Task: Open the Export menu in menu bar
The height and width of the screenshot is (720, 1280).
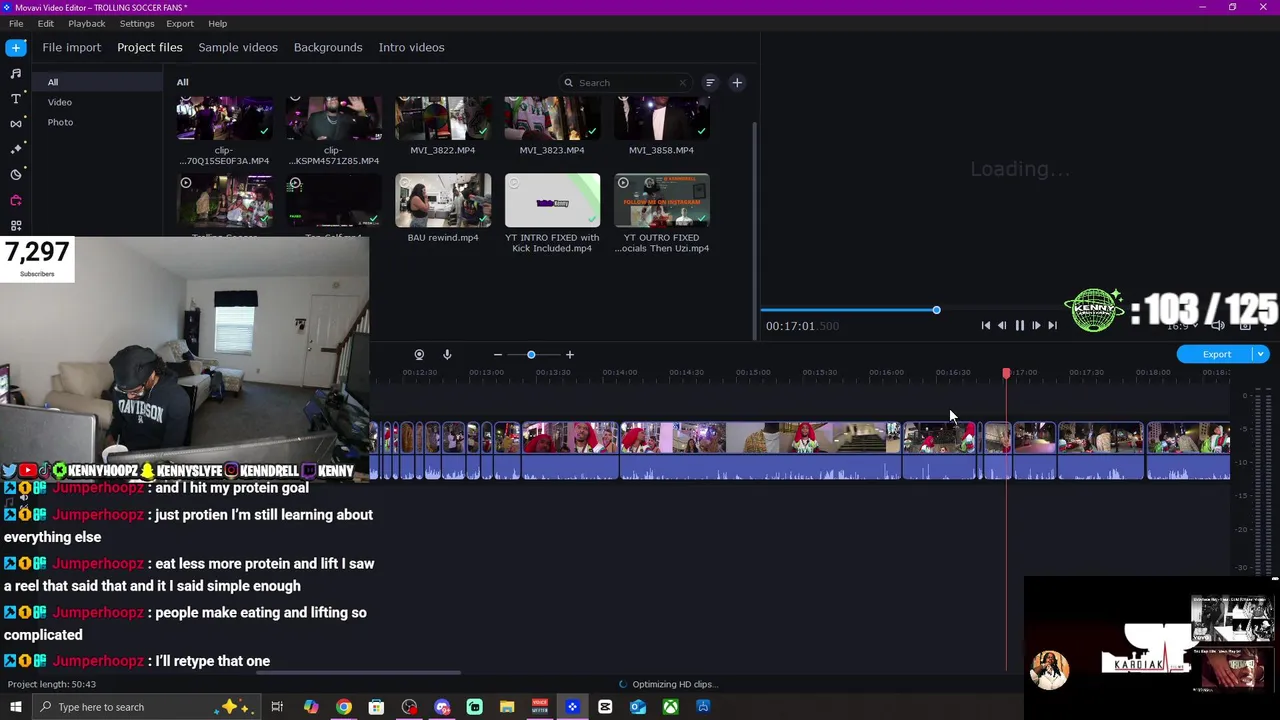Action: coord(180,23)
